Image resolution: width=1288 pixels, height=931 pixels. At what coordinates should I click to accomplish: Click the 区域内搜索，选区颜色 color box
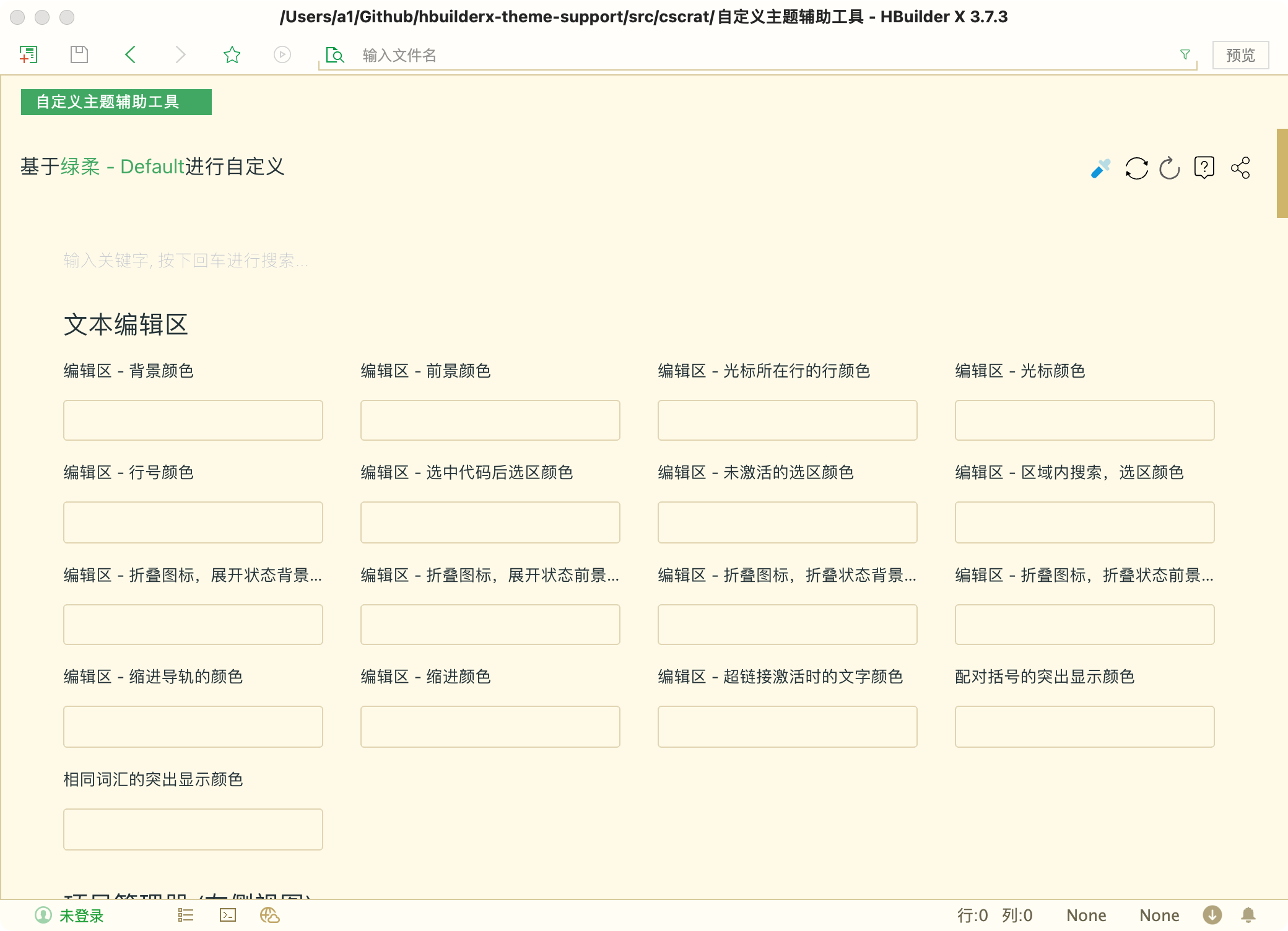pos(1085,522)
